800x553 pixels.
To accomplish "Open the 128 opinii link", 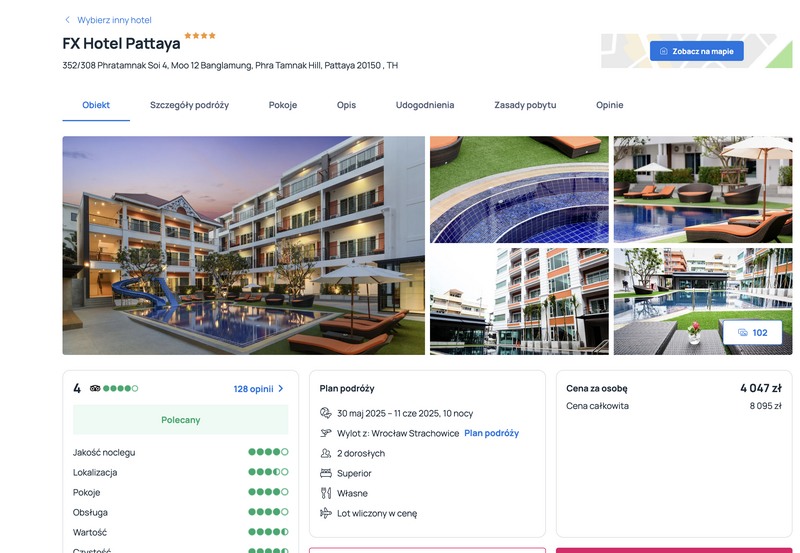I will [254, 389].
